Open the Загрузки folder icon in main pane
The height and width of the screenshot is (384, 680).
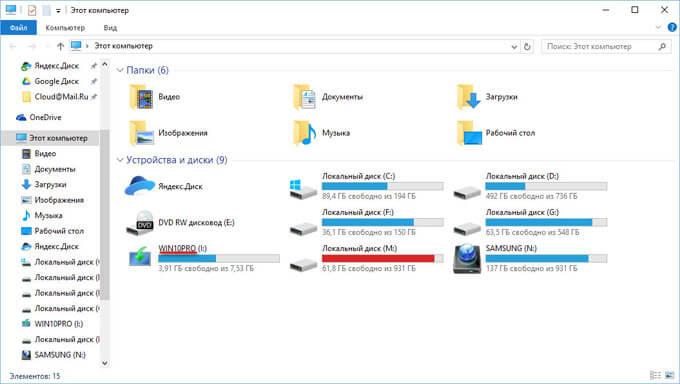[x=468, y=97]
